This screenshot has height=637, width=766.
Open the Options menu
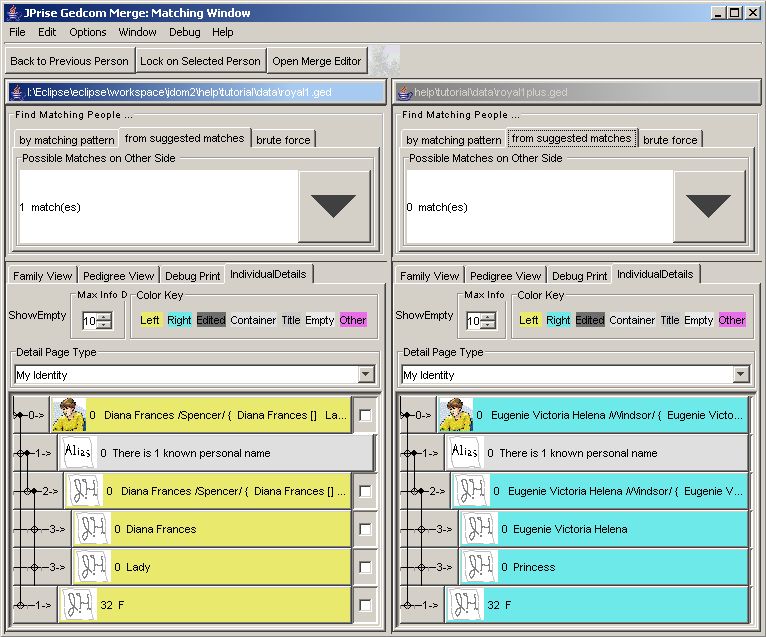point(88,32)
